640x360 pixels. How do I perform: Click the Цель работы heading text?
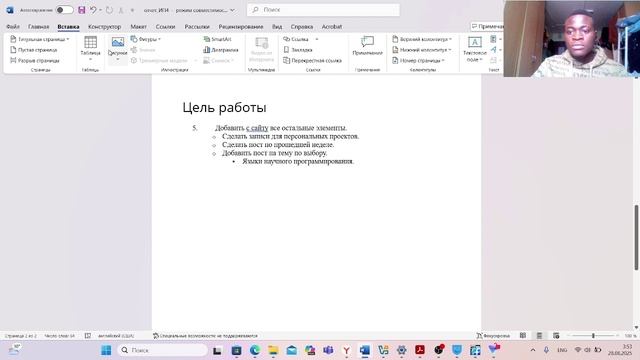pos(224,108)
